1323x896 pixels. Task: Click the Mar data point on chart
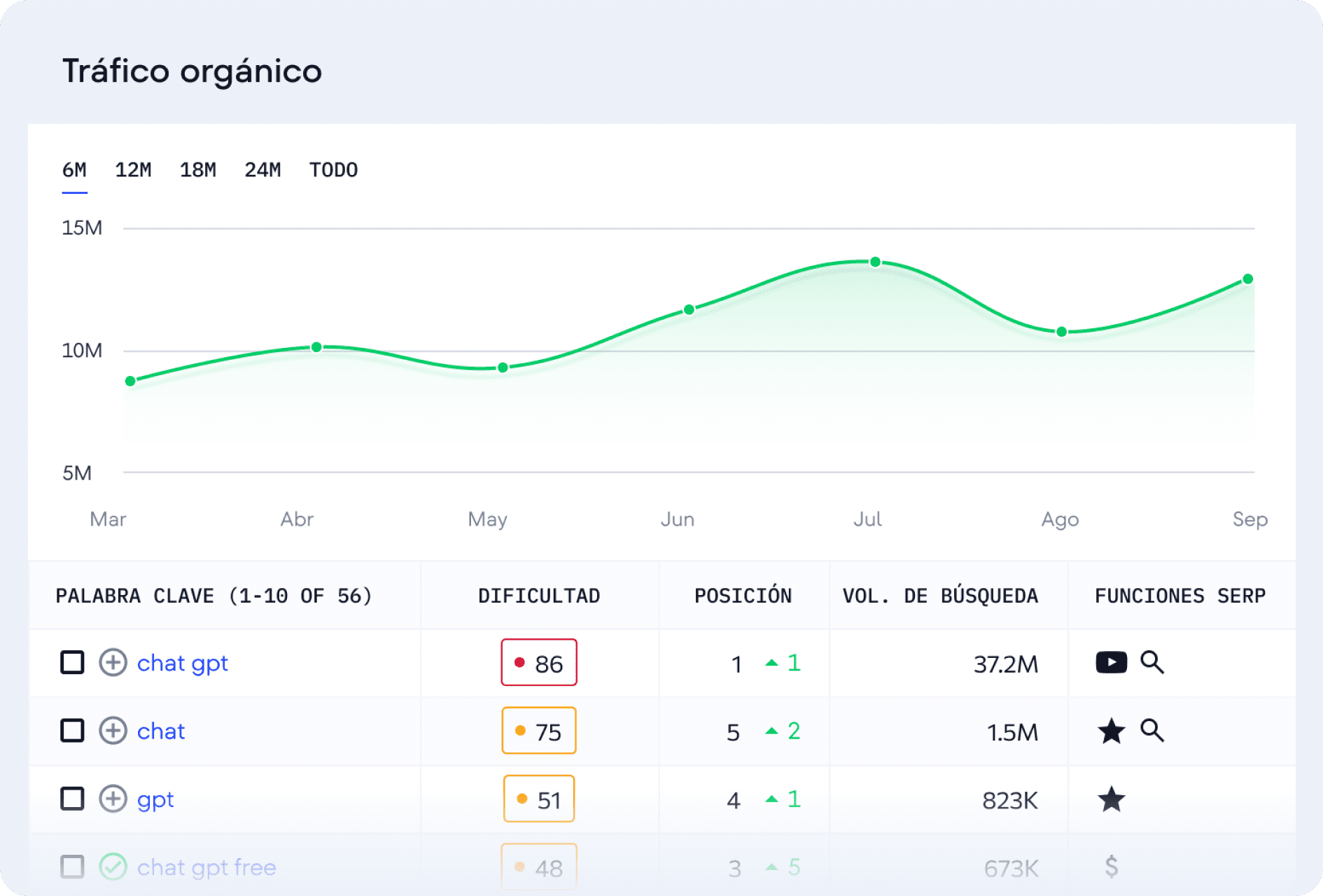coord(130,381)
